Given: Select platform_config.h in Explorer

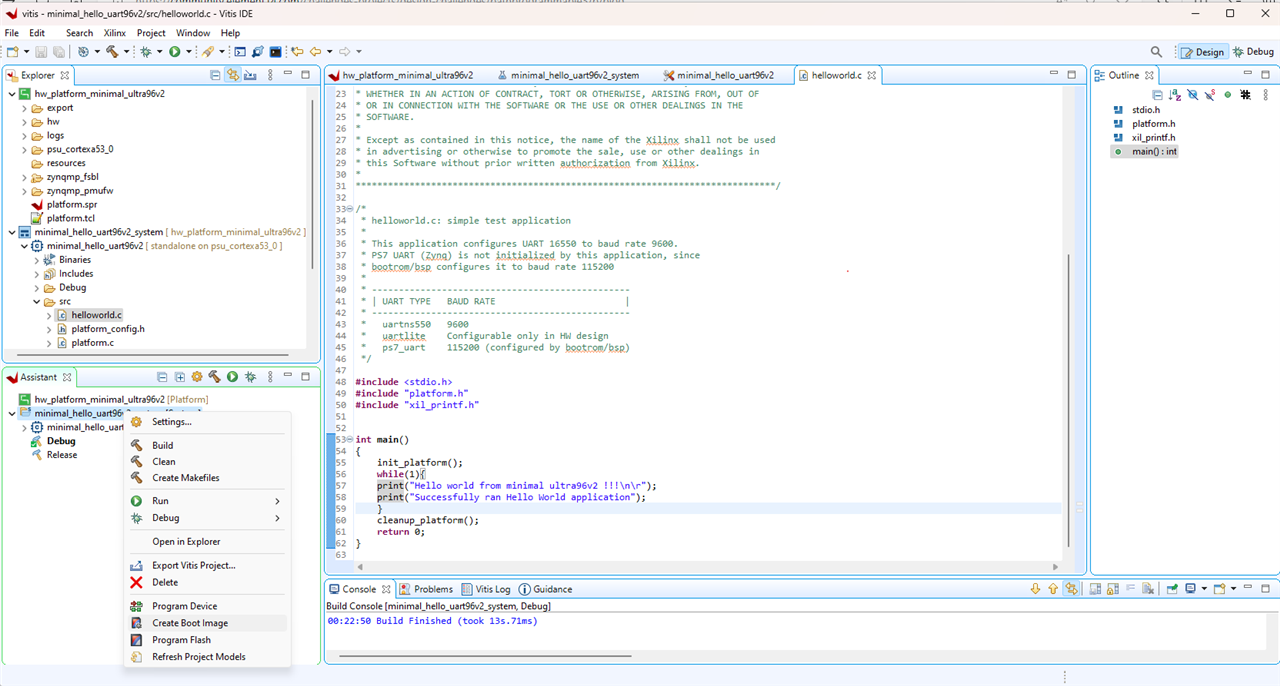Looking at the screenshot, I should [x=100, y=329].
